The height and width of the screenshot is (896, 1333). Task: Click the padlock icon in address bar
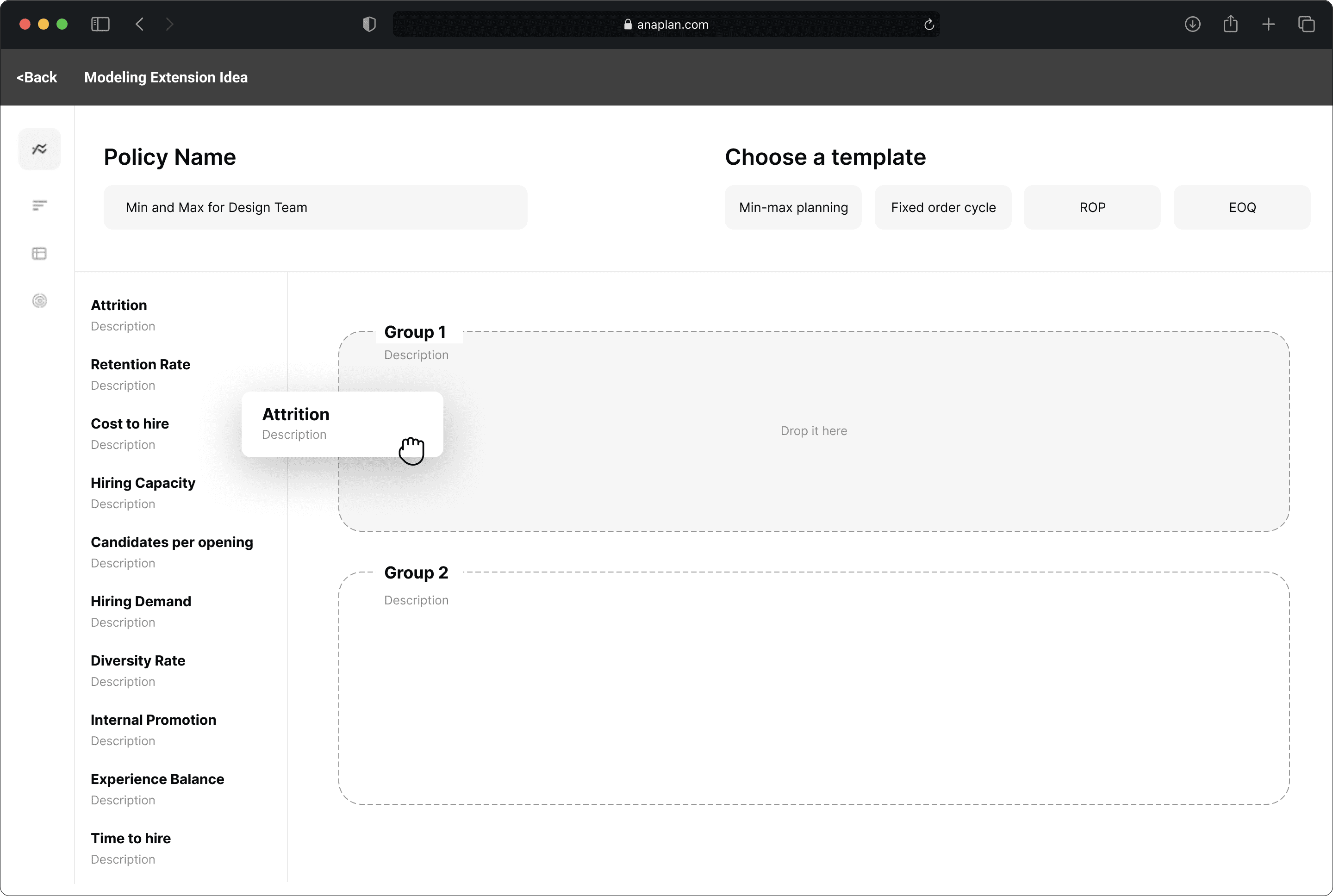coord(627,24)
